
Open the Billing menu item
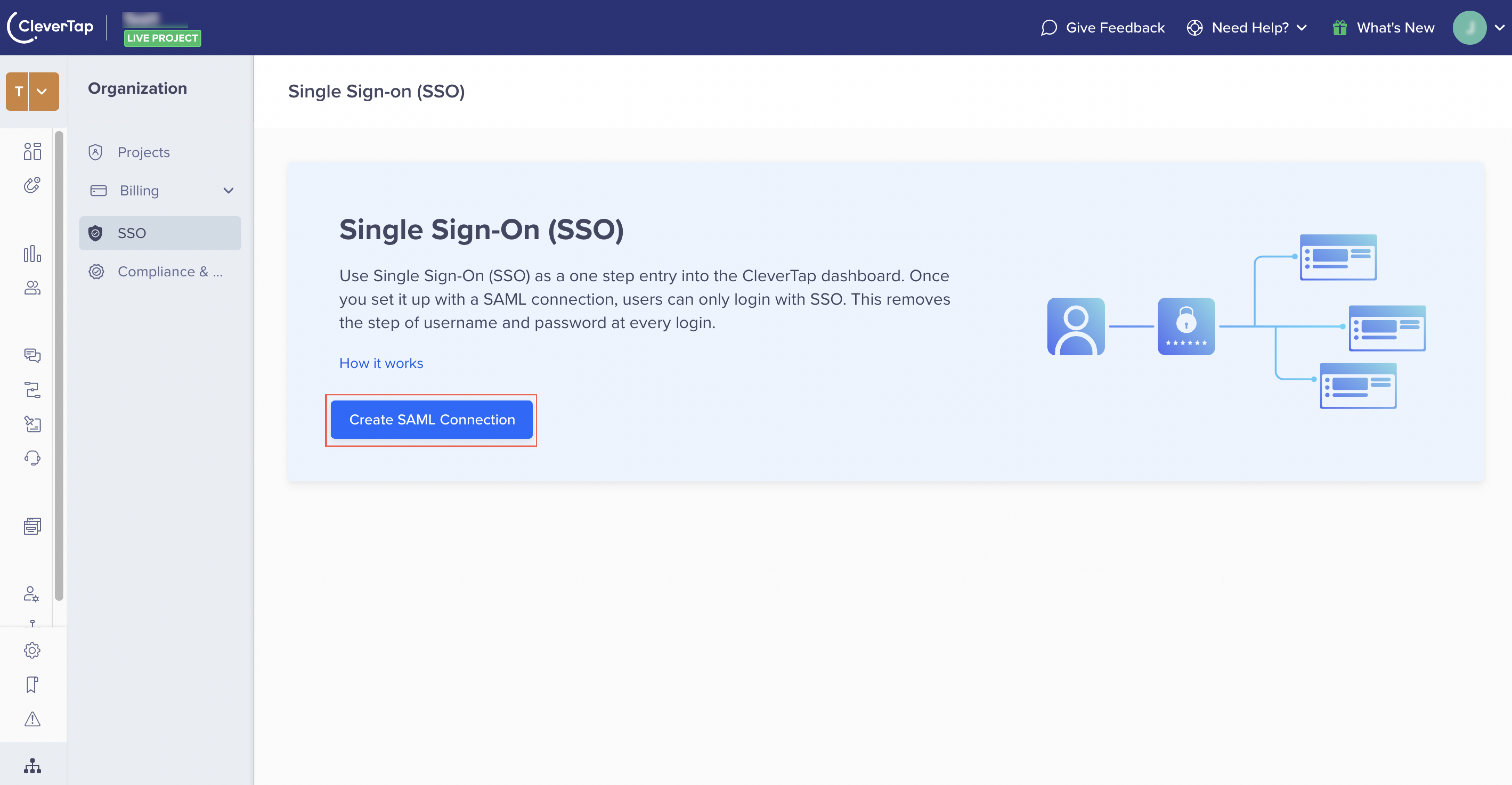160,191
